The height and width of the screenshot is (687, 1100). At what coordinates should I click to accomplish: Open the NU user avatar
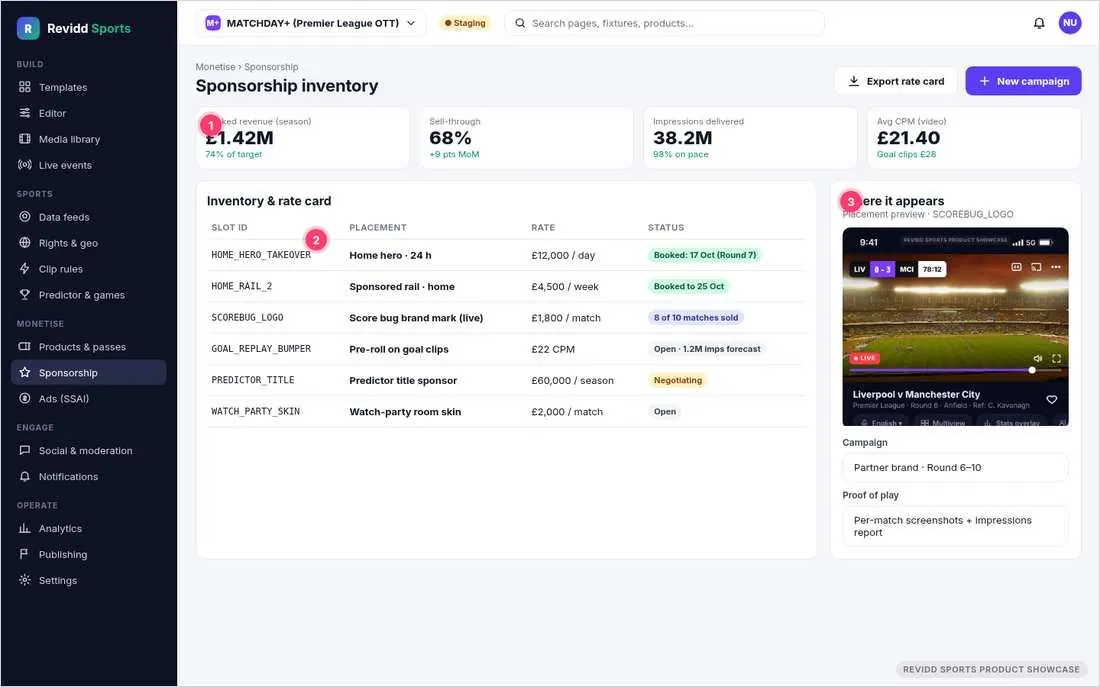pyautogui.click(x=1070, y=23)
